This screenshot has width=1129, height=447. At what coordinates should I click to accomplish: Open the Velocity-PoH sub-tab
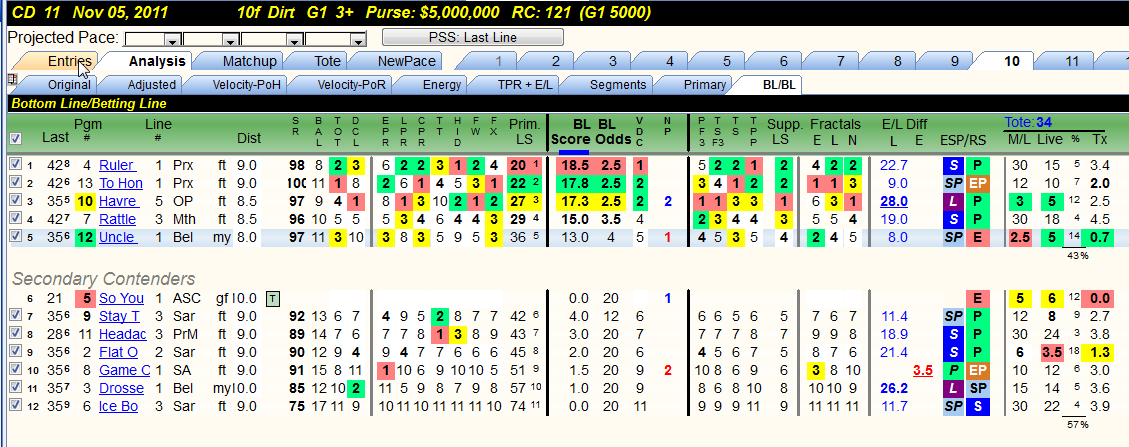pos(238,85)
